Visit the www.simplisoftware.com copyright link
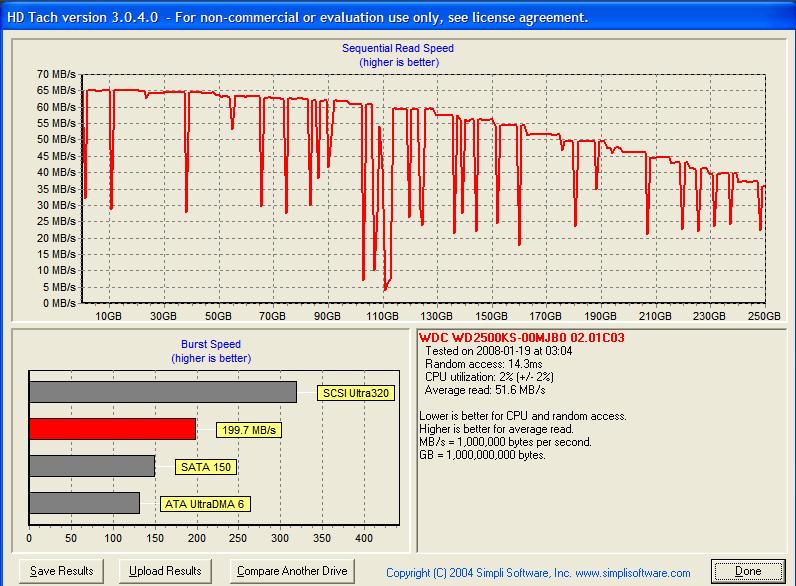Viewport: 796px width, 586px height. pyautogui.click(x=633, y=573)
